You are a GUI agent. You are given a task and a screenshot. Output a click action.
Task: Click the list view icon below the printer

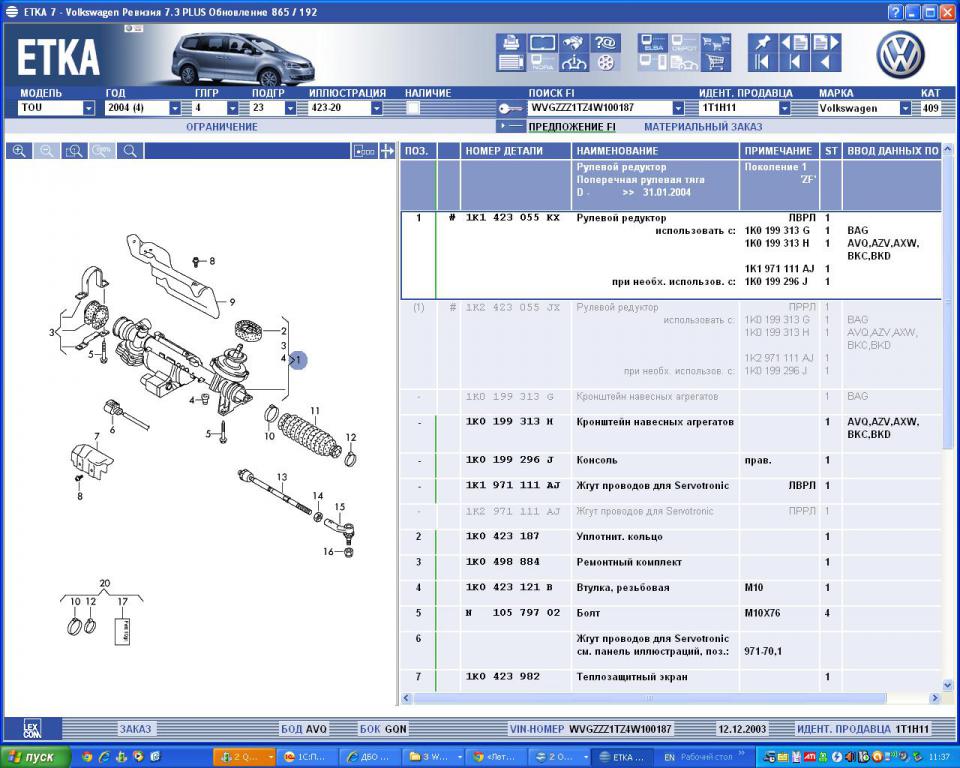point(511,62)
